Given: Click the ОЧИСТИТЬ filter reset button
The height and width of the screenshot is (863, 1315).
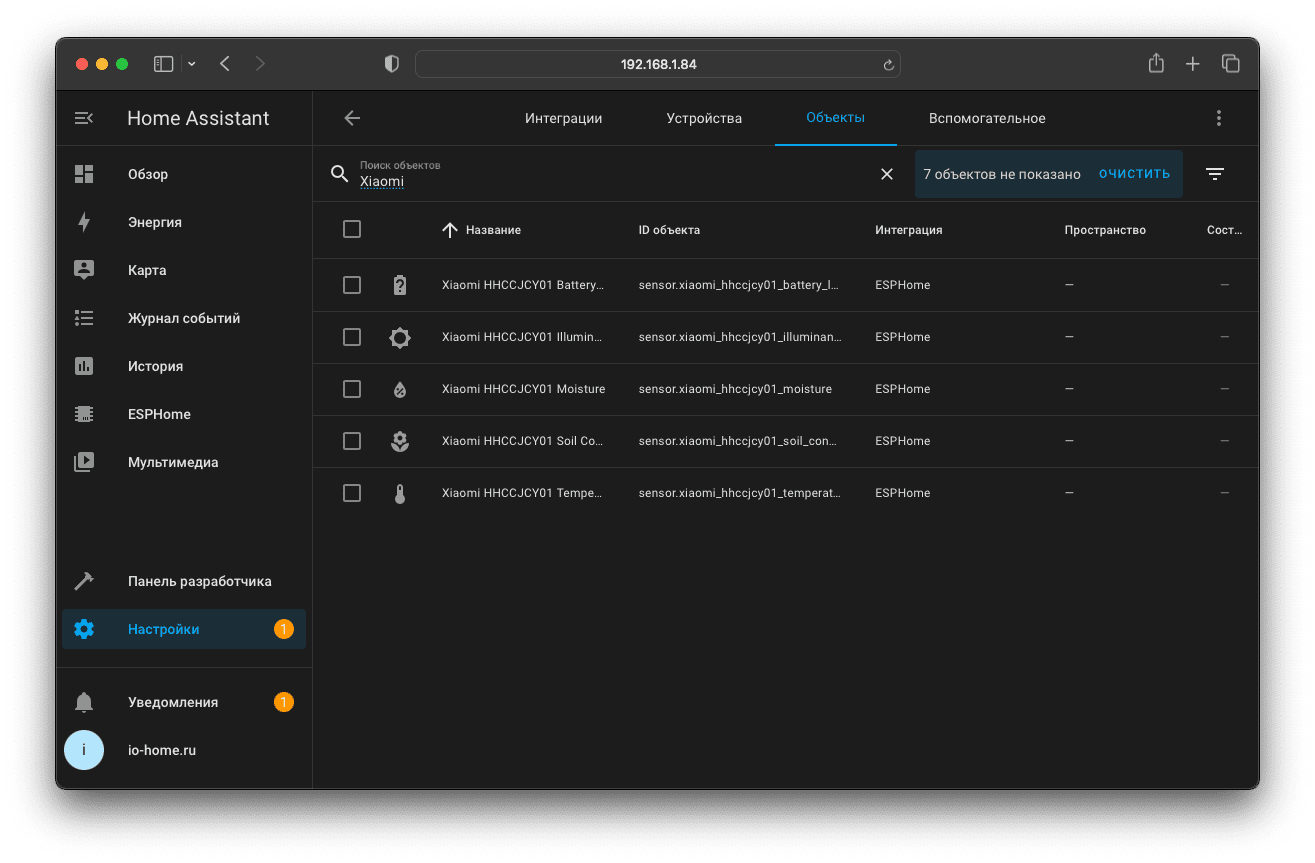Looking at the screenshot, I should coord(1134,174).
